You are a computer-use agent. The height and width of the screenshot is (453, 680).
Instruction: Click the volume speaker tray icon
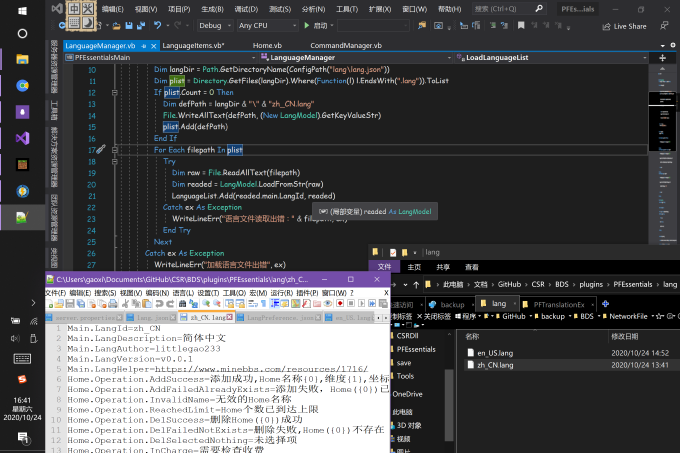[15, 339]
